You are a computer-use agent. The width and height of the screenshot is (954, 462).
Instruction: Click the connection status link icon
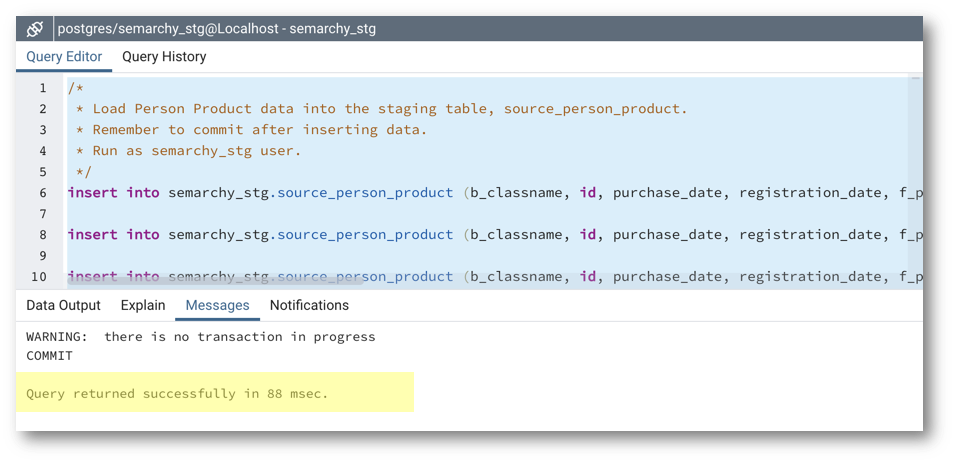pyautogui.click(x=35, y=28)
